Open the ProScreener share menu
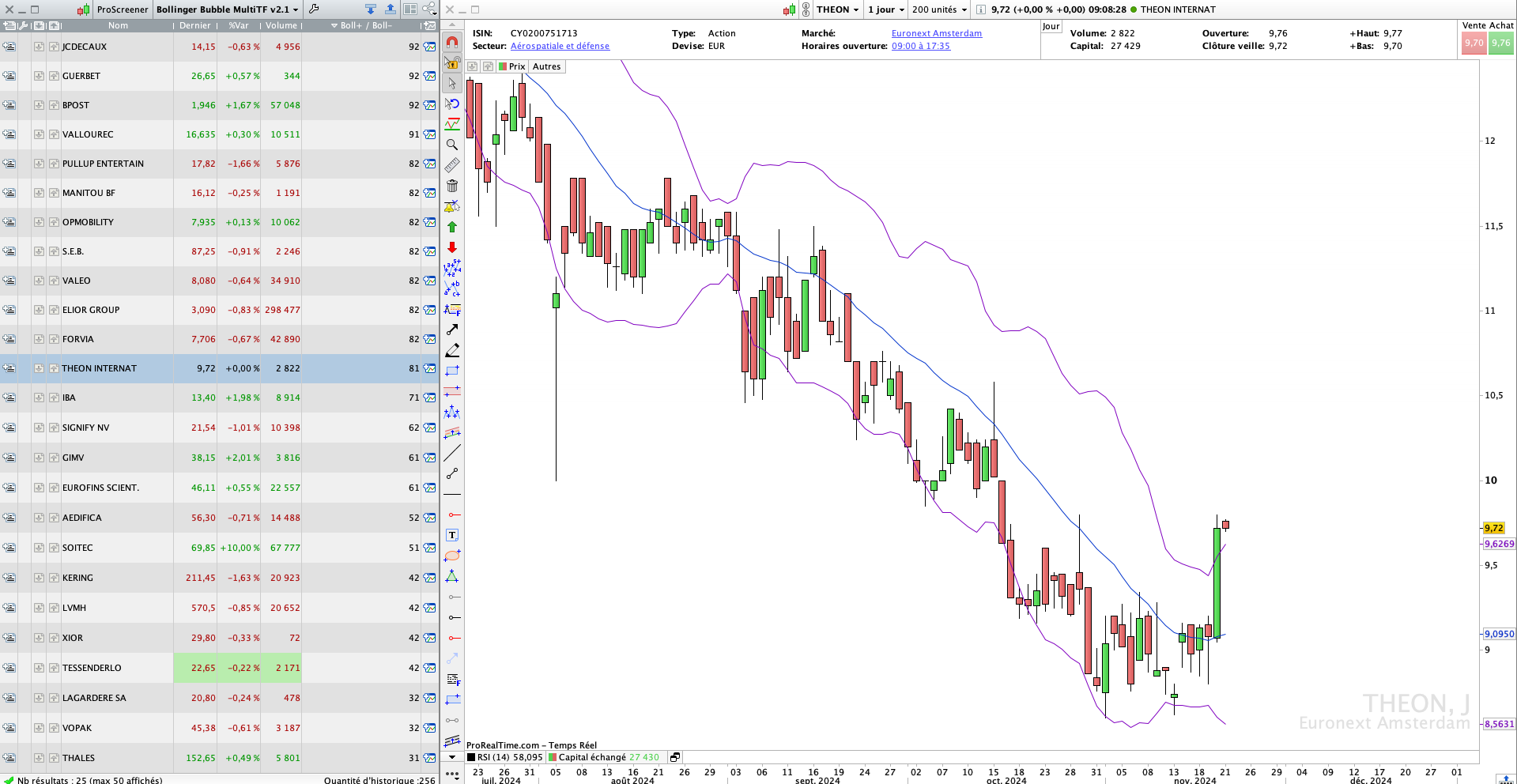The width and height of the screenshot is (1517, 784). 429,9
